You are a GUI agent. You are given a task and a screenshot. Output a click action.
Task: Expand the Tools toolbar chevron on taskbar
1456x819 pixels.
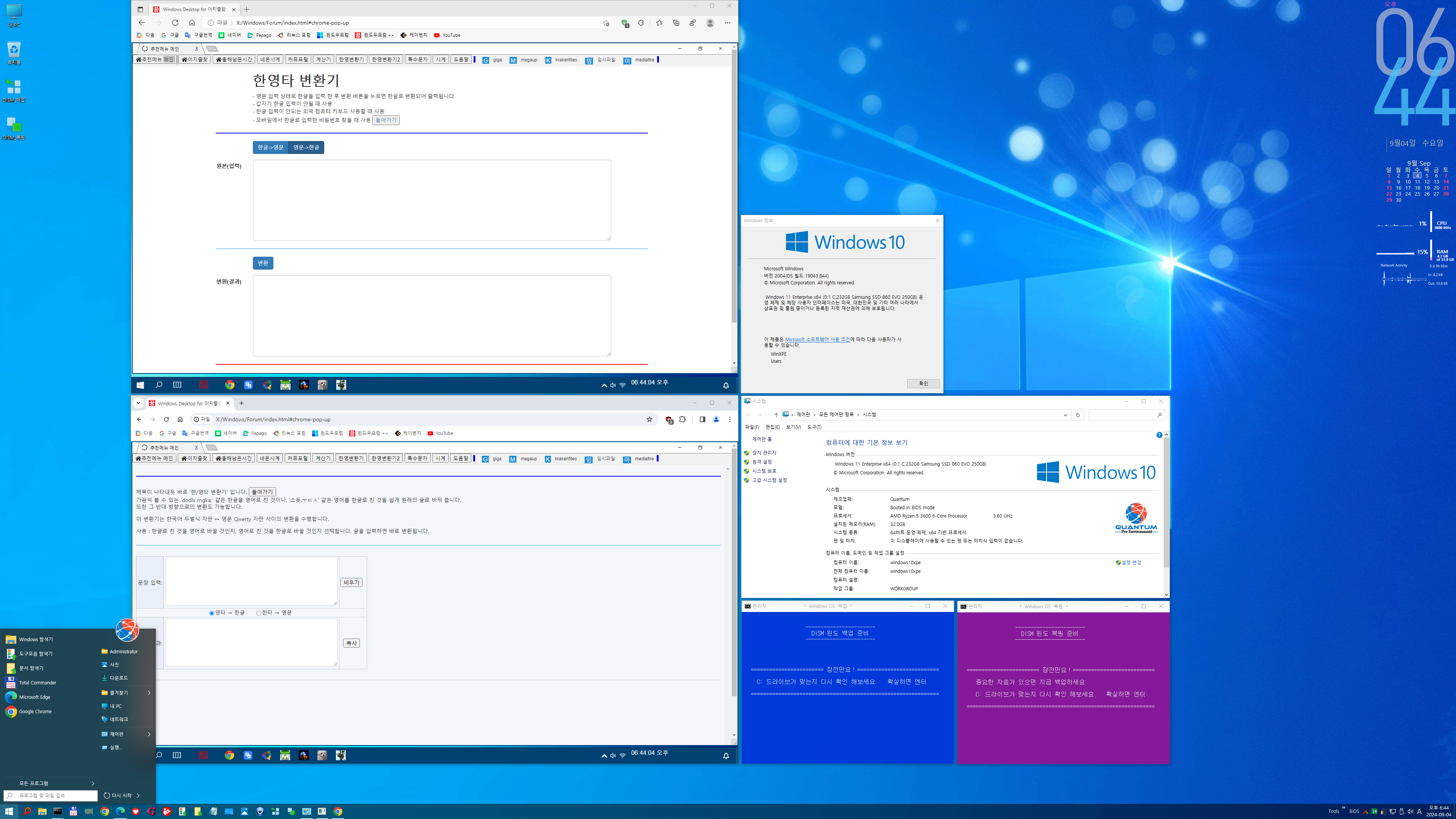(x=1343, y=808)
